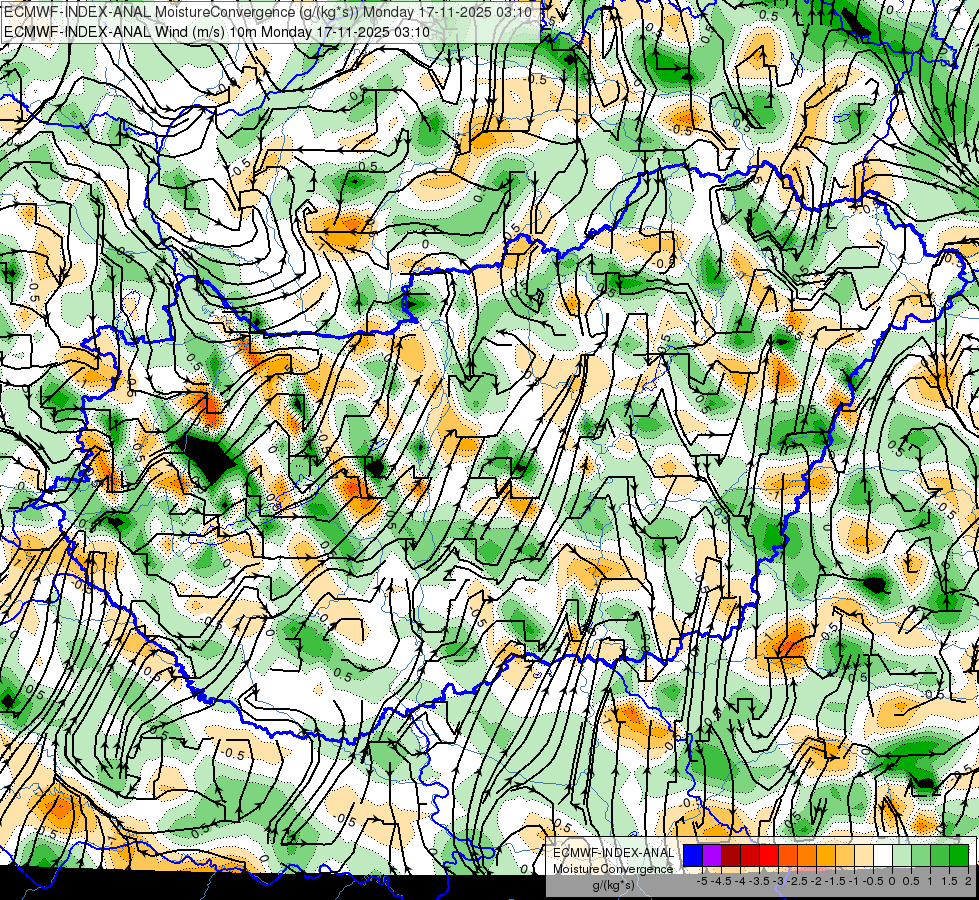Click the legend label MoistureConvergence
Image resolution: width=979 pixels, height=900 pixels.
pos(613,869)
